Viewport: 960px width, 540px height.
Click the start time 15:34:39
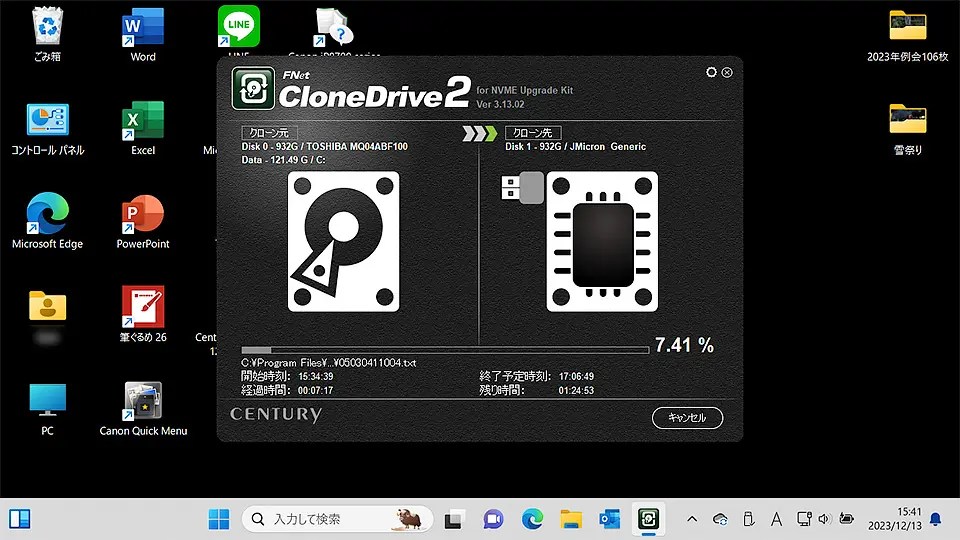(315, 377)
